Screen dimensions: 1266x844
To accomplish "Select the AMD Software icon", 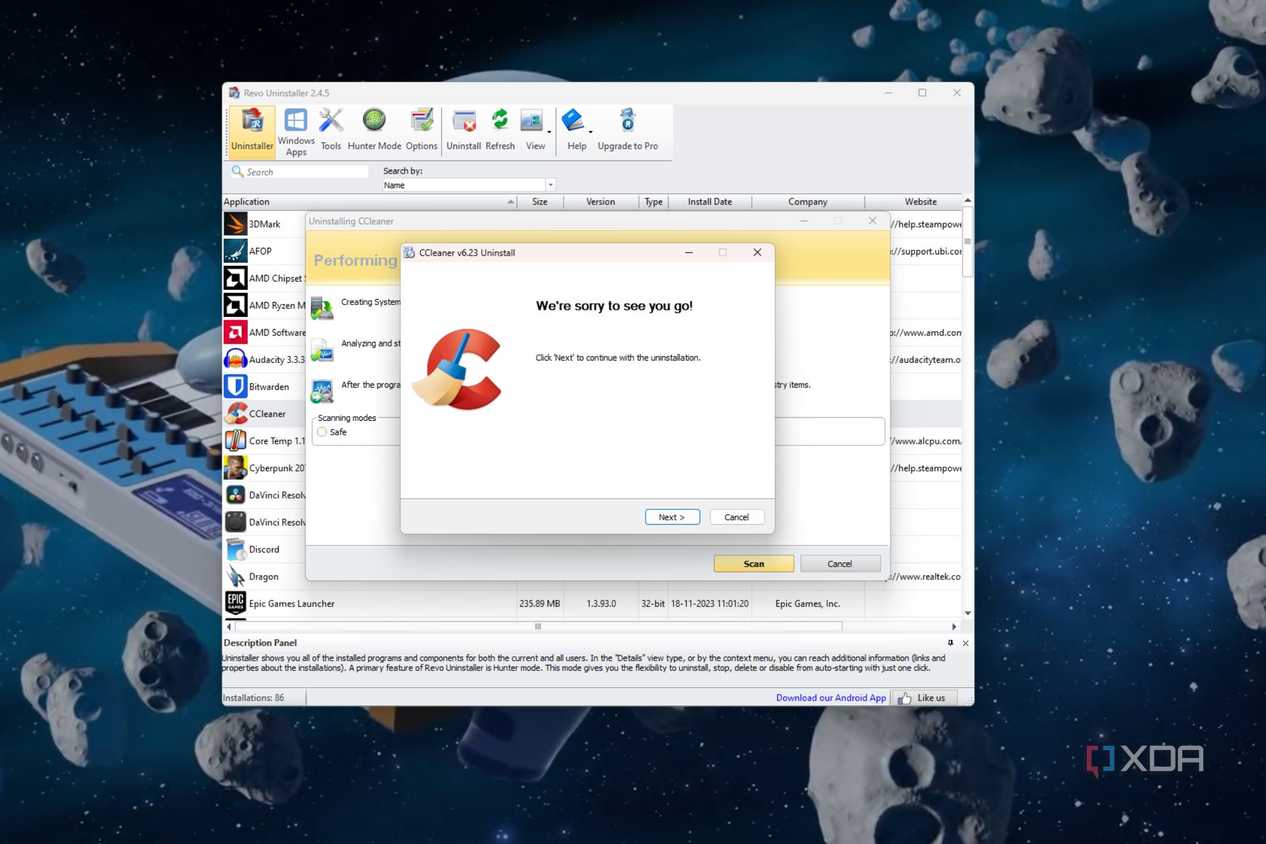I will tap(235, 332).
